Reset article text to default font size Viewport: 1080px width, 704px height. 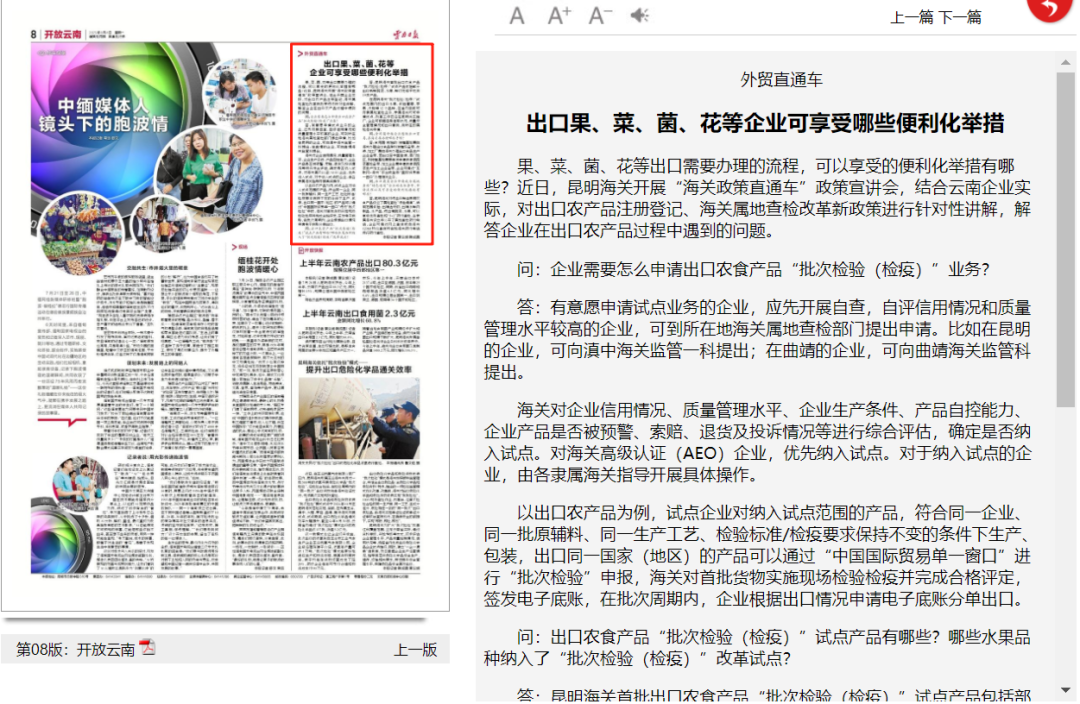[x=517, y=16]
